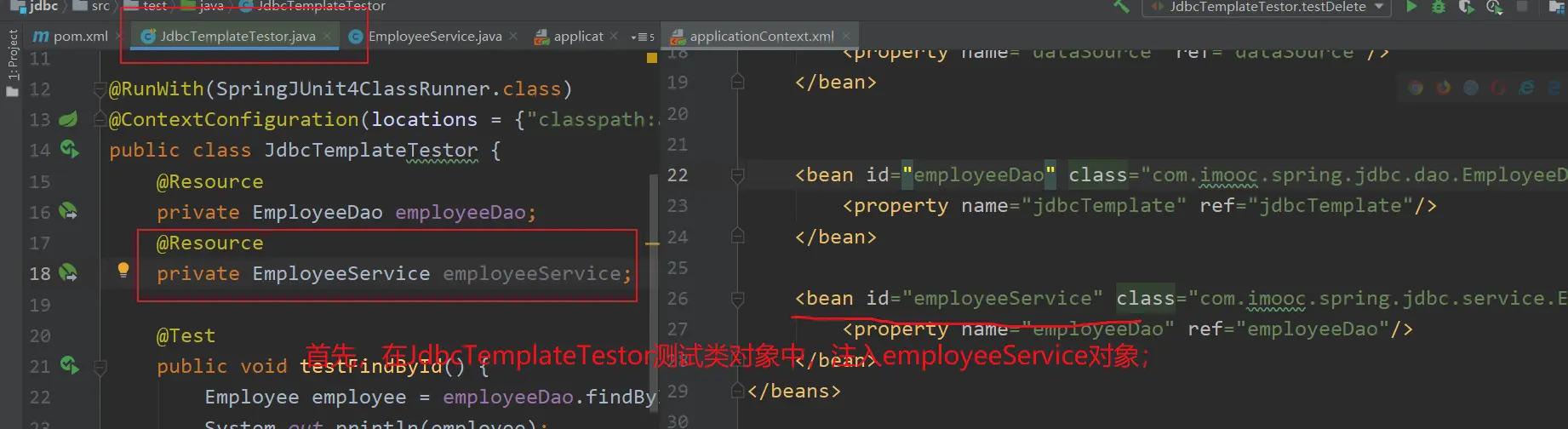
Task: Click Spring bean gutter icon on line 16
Action: [69, 212]
